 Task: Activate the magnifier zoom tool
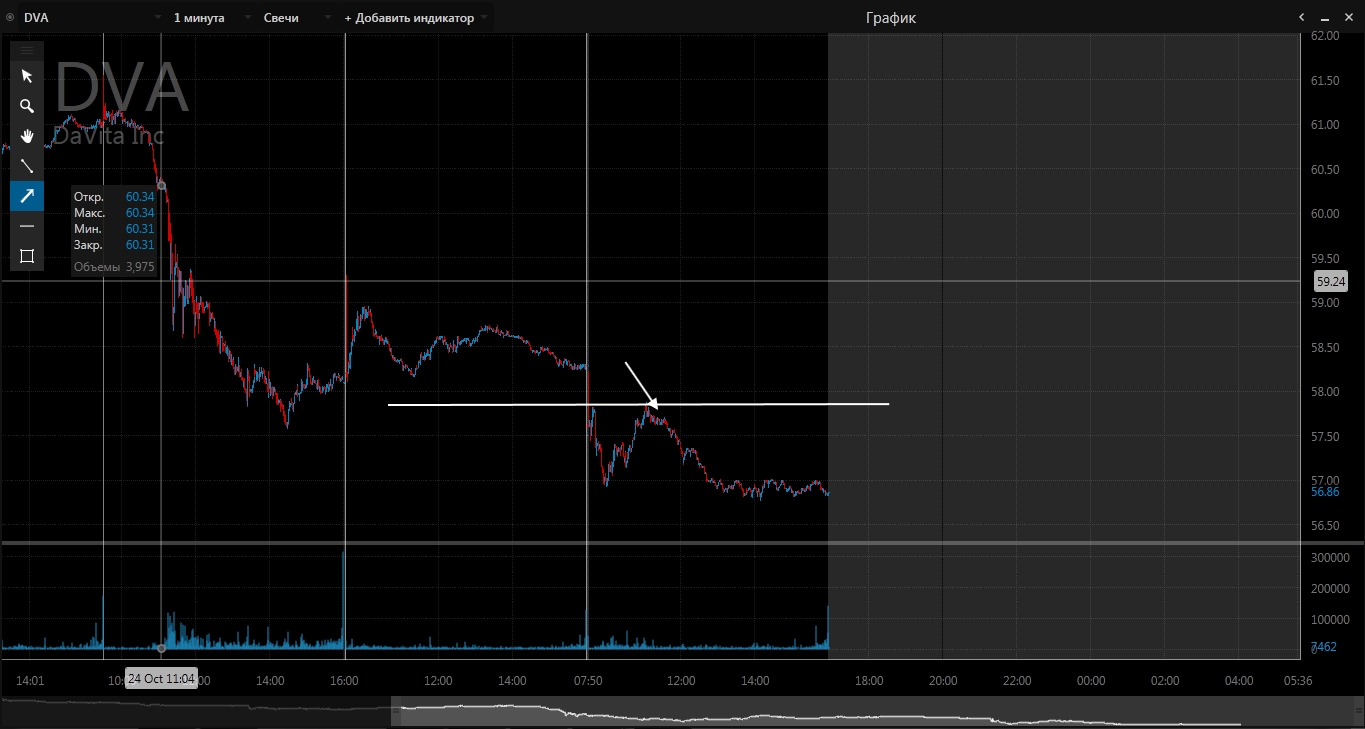[x=27, y=106]
